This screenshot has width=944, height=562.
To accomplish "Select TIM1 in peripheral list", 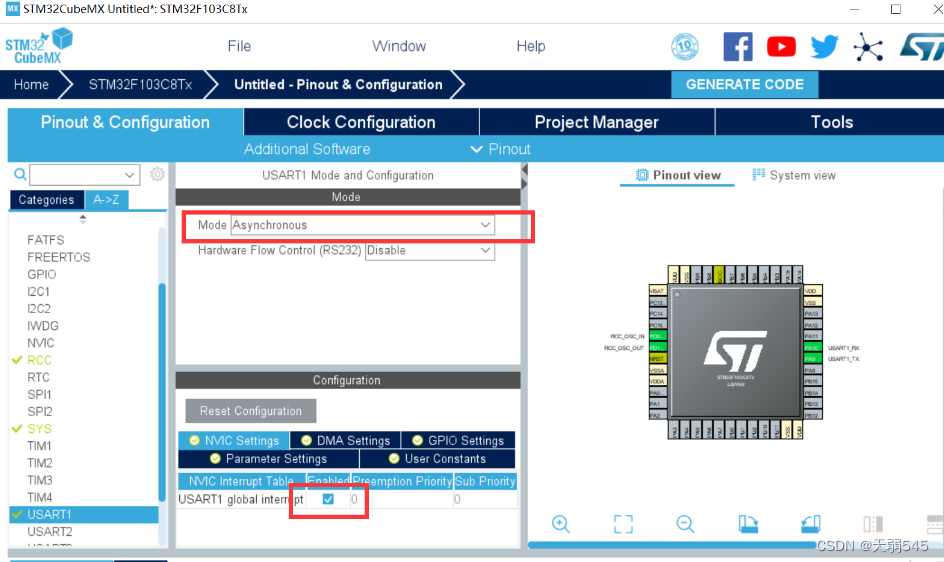I will point(39,446).
